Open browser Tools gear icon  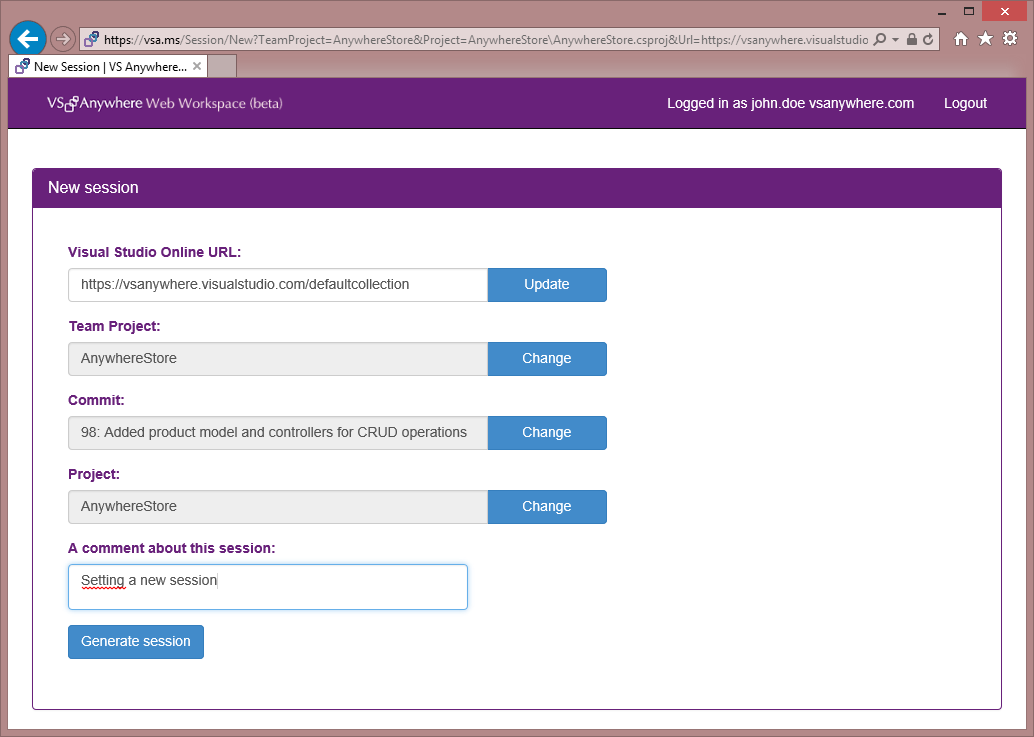[1010, 39]
